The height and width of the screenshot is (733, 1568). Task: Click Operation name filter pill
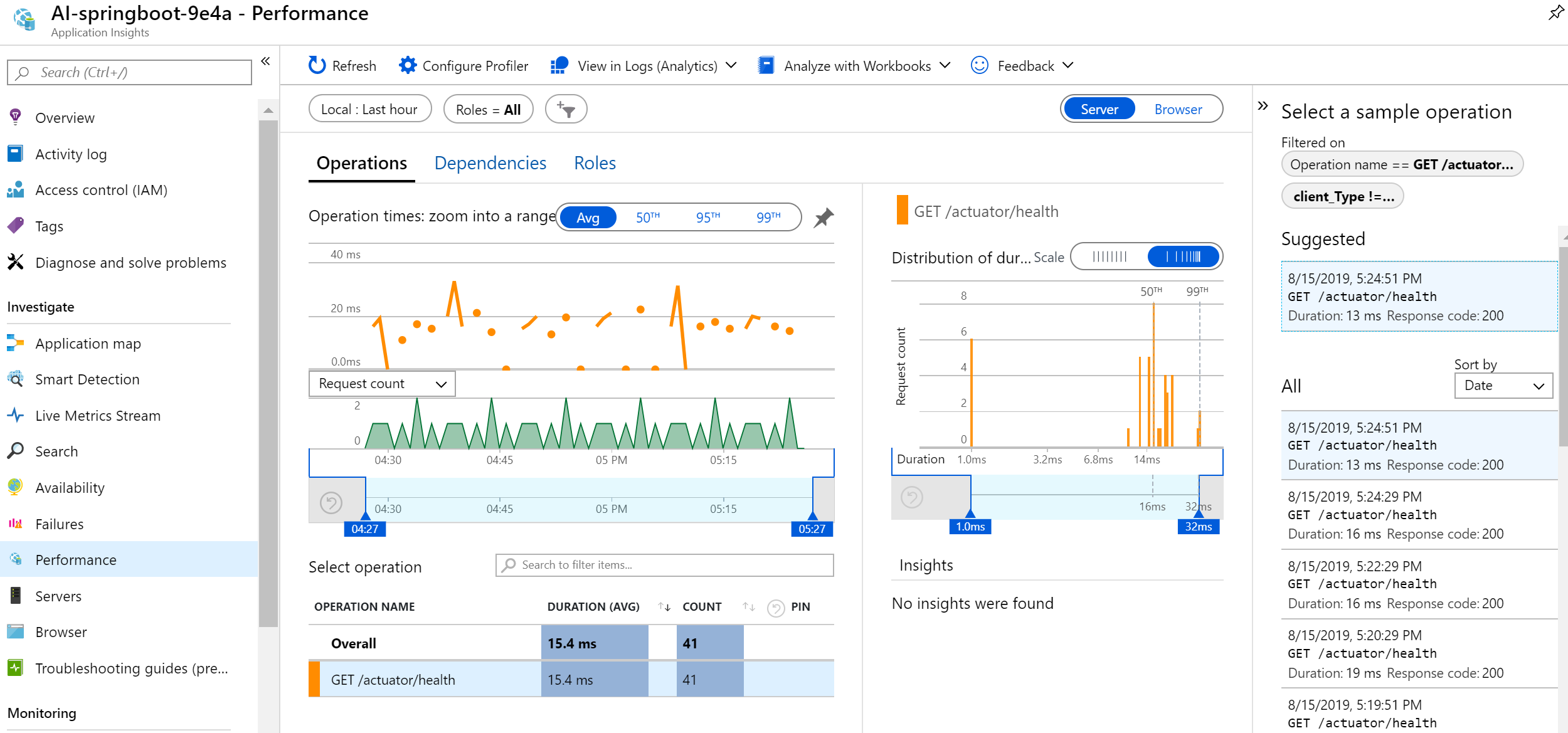(x=1402, y=164)
